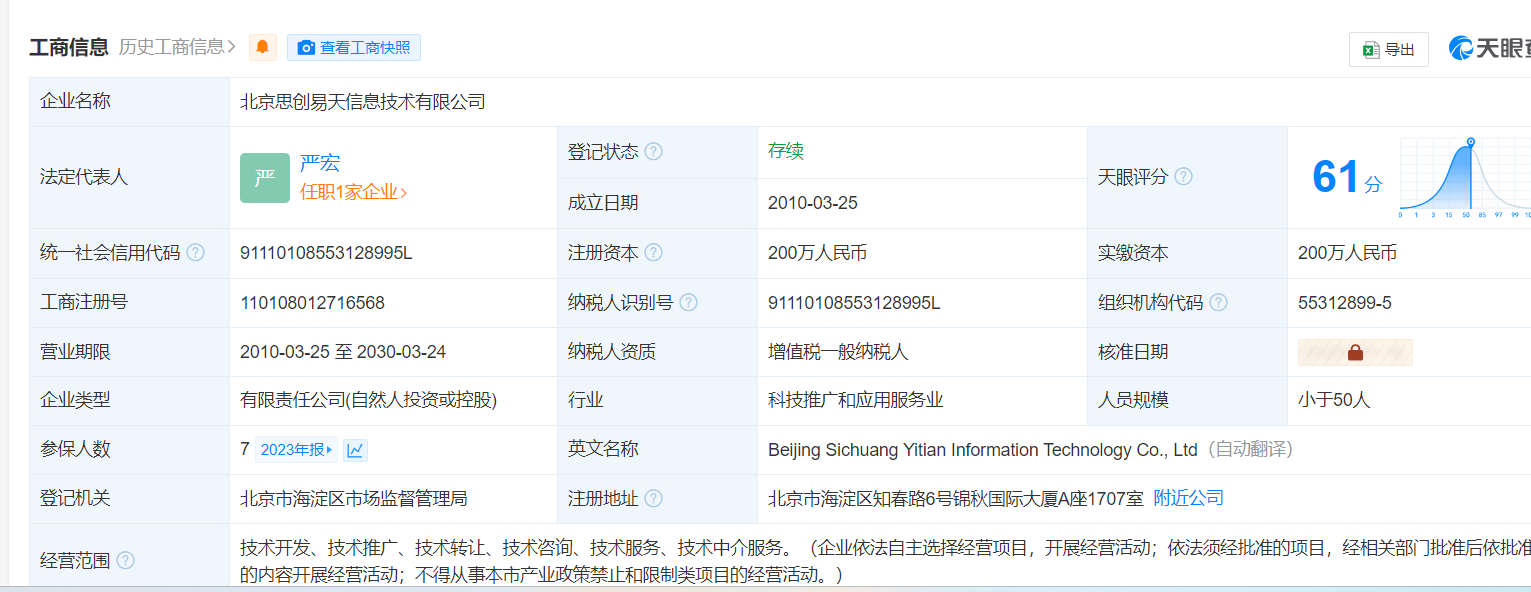Click the 存续 status value

786,151
